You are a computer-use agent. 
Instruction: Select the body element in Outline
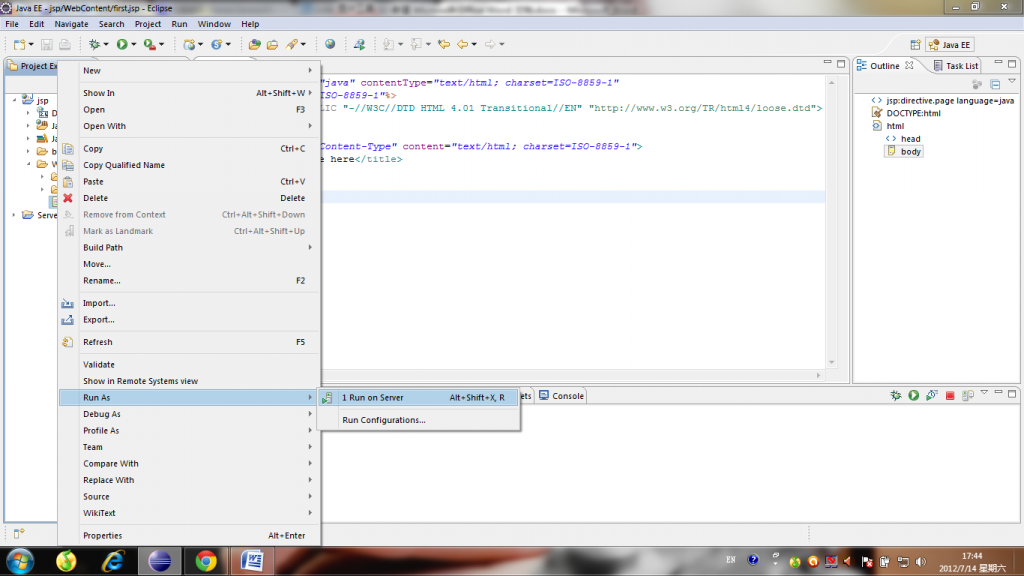point(910,152)
